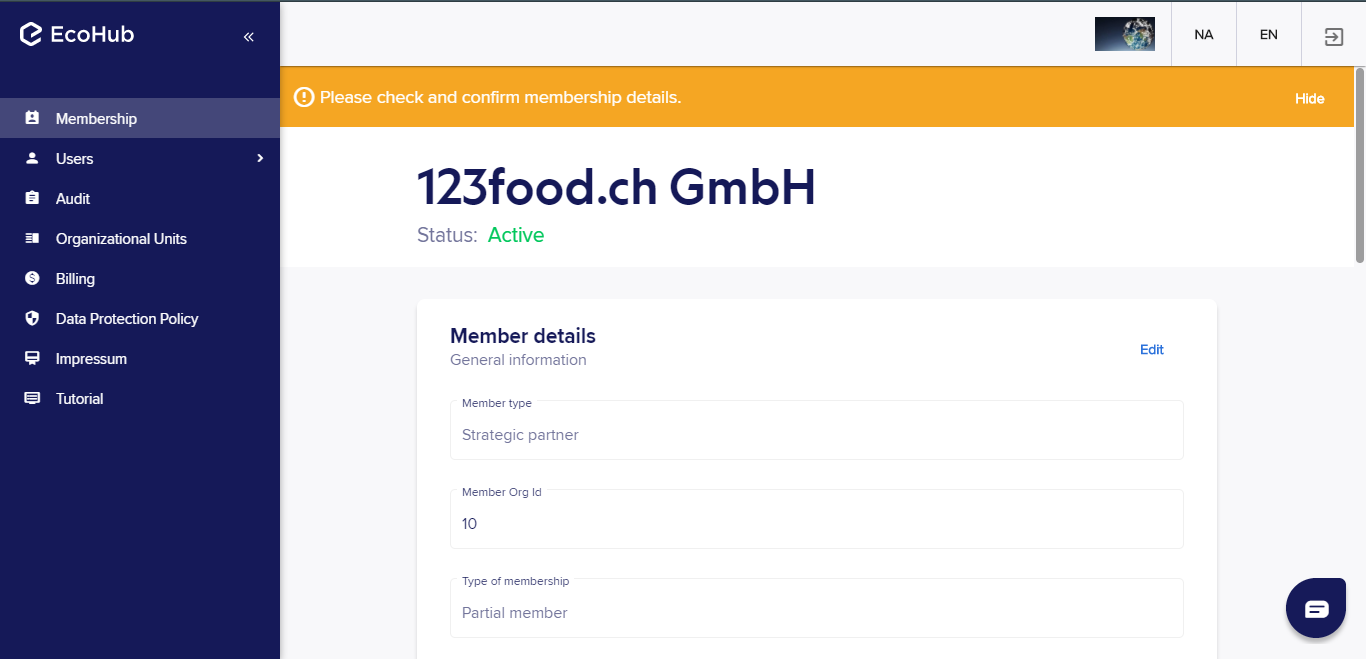This screenshot has width=1366, height=659.
Task: Open the Membership menu item
Action: coord(140,118)
